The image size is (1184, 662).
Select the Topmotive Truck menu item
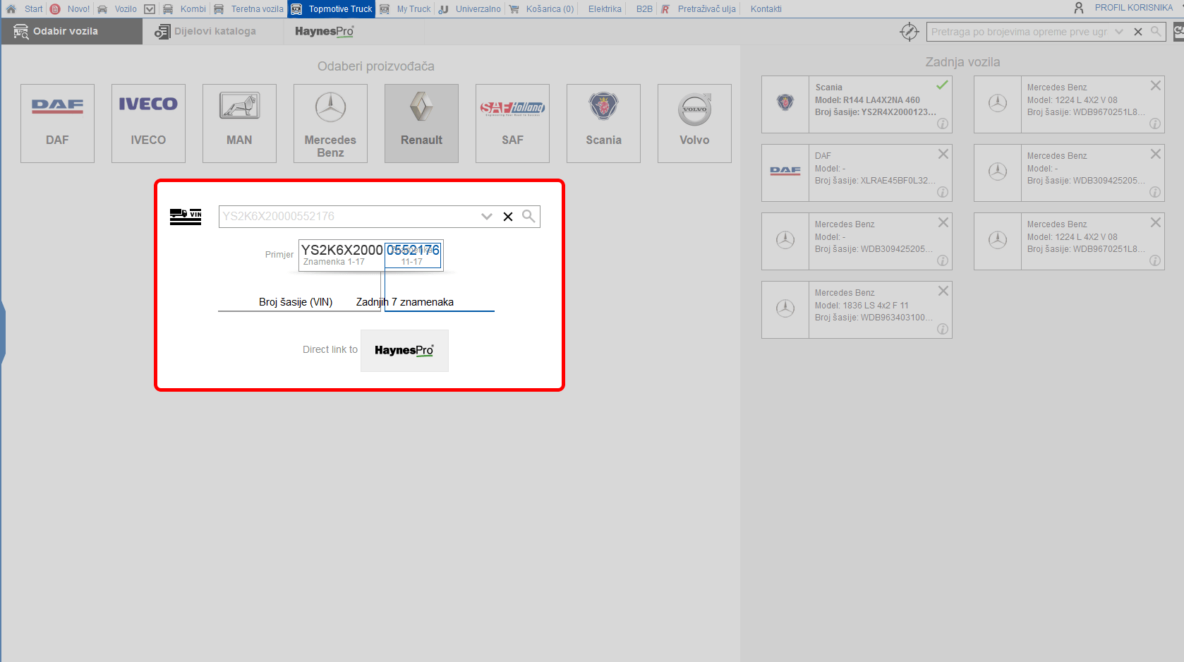[331, 9]
